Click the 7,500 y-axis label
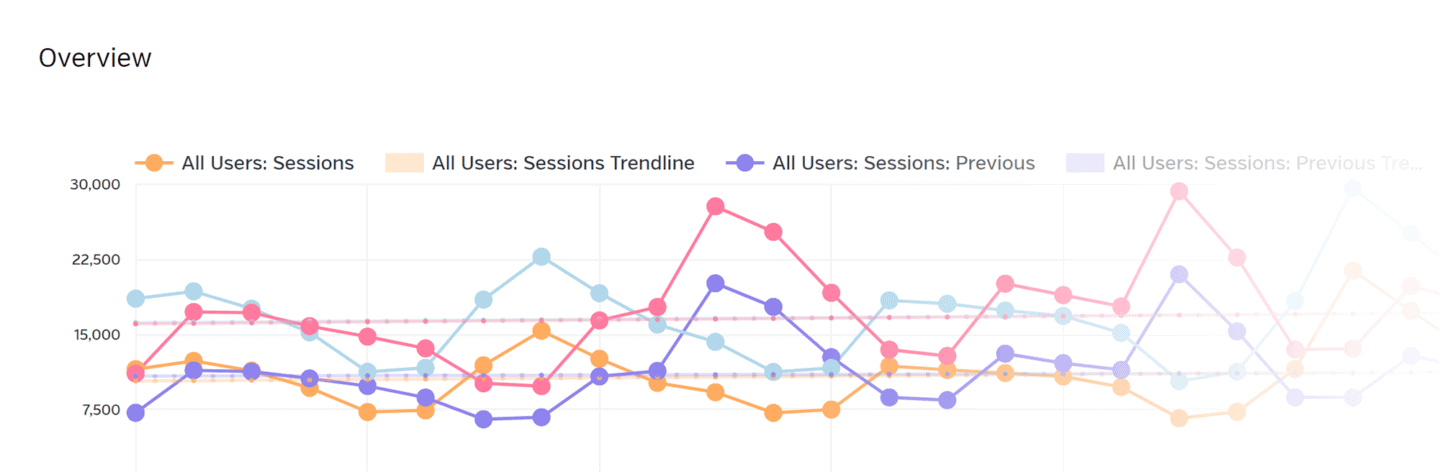Image resolution: width=1440 pixels, height=472 pixels. coord(99,409)
